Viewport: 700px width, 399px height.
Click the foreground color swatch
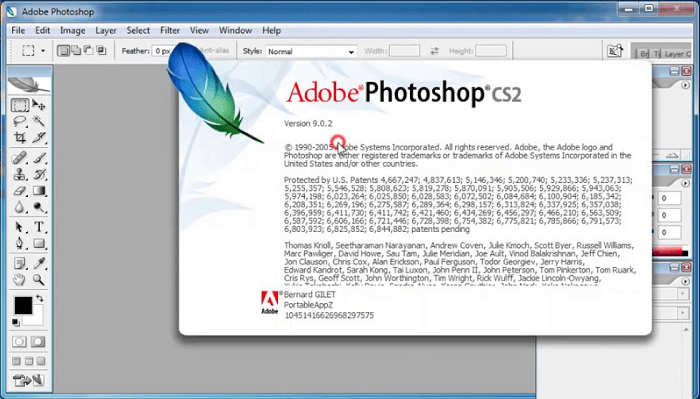tap(22, 305)
